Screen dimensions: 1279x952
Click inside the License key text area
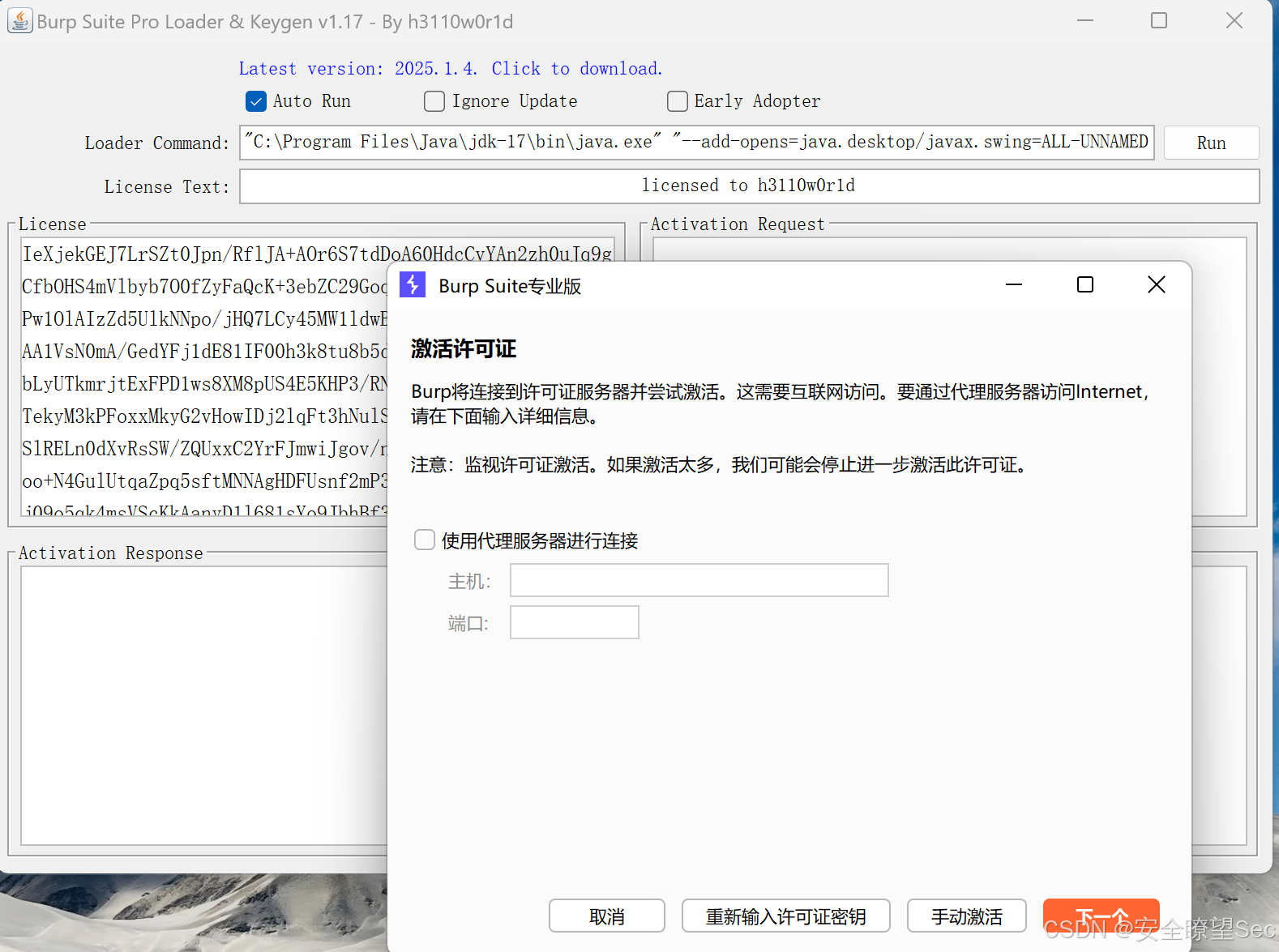[203, 377]
